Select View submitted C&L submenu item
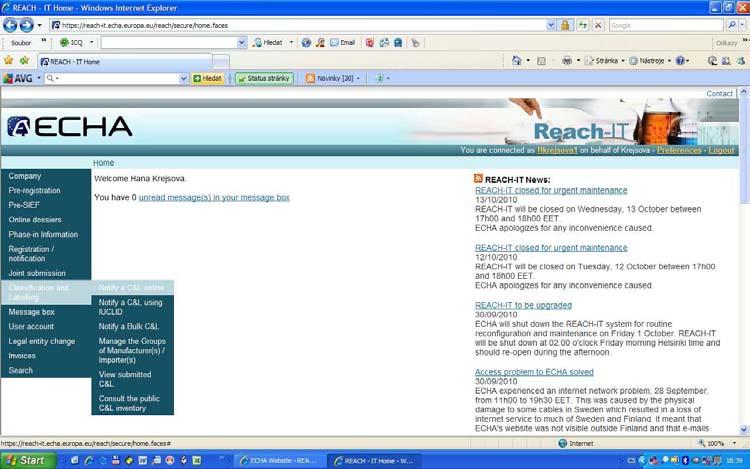Viewport: 750px width, 469px height. [x=132, y=379]
